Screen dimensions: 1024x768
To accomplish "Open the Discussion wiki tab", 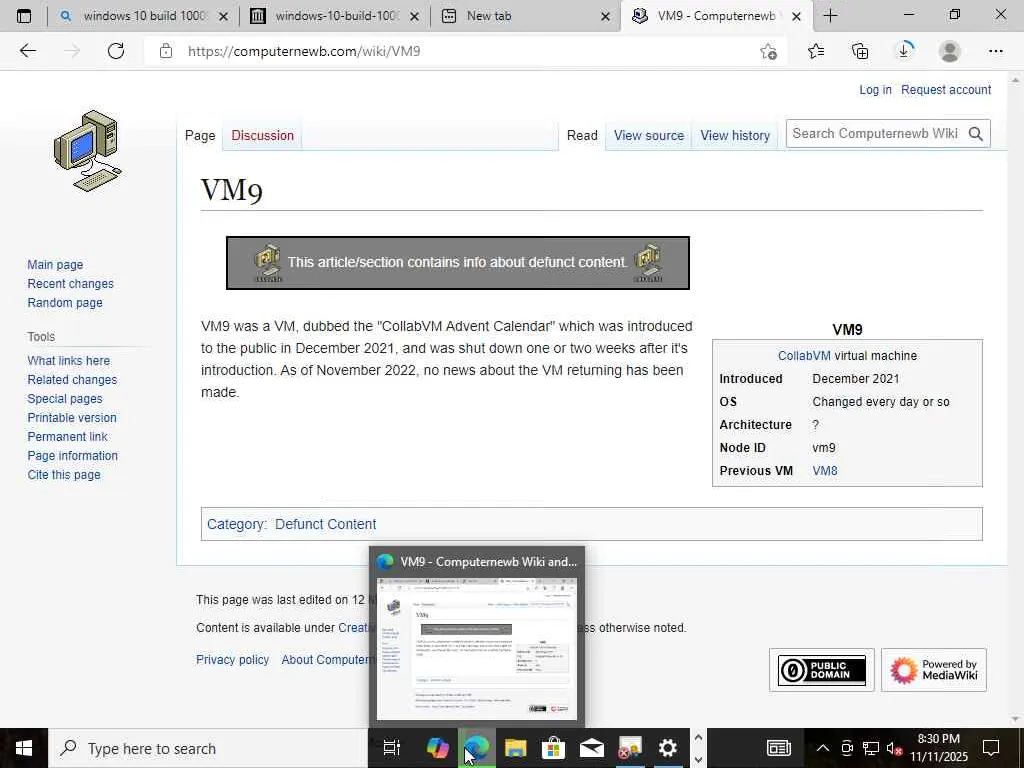I will click(x=263, y=135).
